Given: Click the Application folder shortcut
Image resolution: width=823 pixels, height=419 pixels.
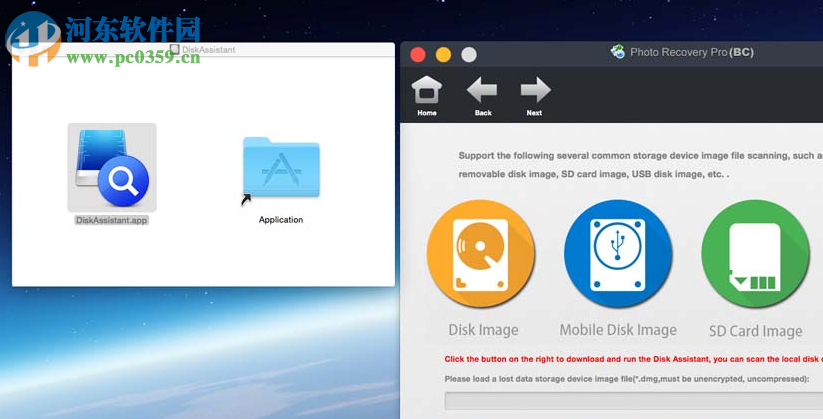Looking at the screenshot, I should (x=281, y=171).
